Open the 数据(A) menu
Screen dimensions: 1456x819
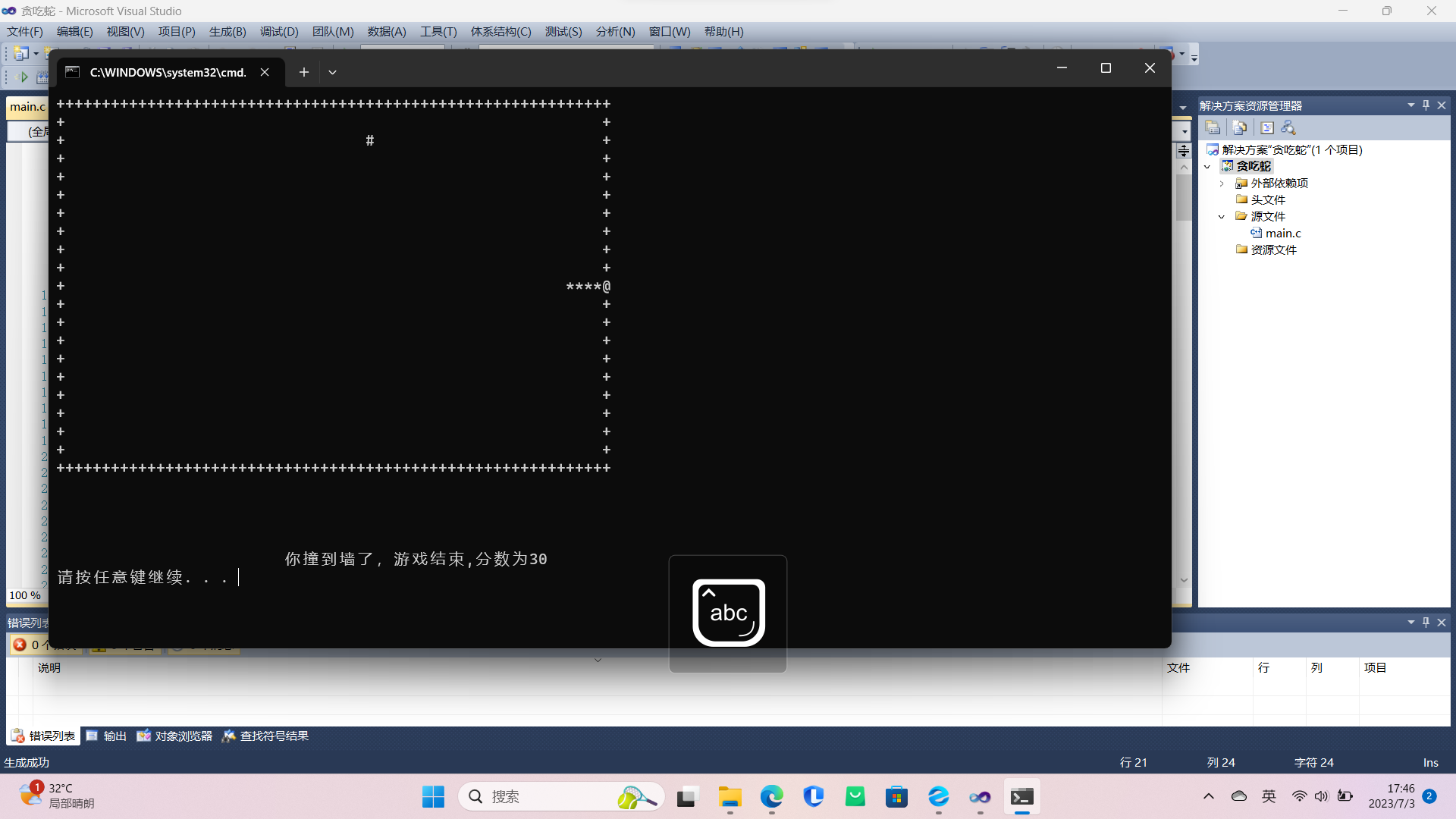click(387, 31)
